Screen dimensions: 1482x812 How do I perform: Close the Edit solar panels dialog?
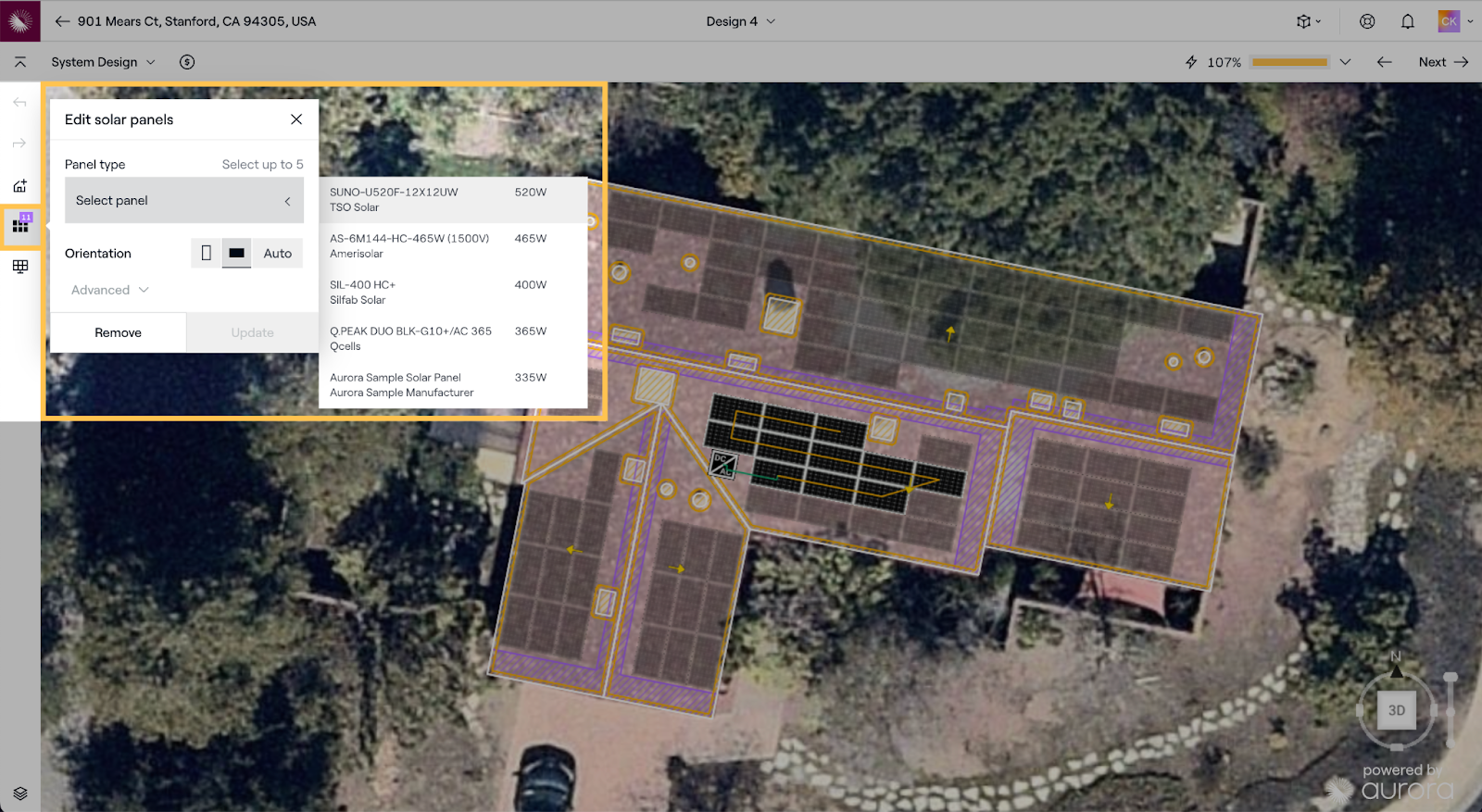coord(296,119)
